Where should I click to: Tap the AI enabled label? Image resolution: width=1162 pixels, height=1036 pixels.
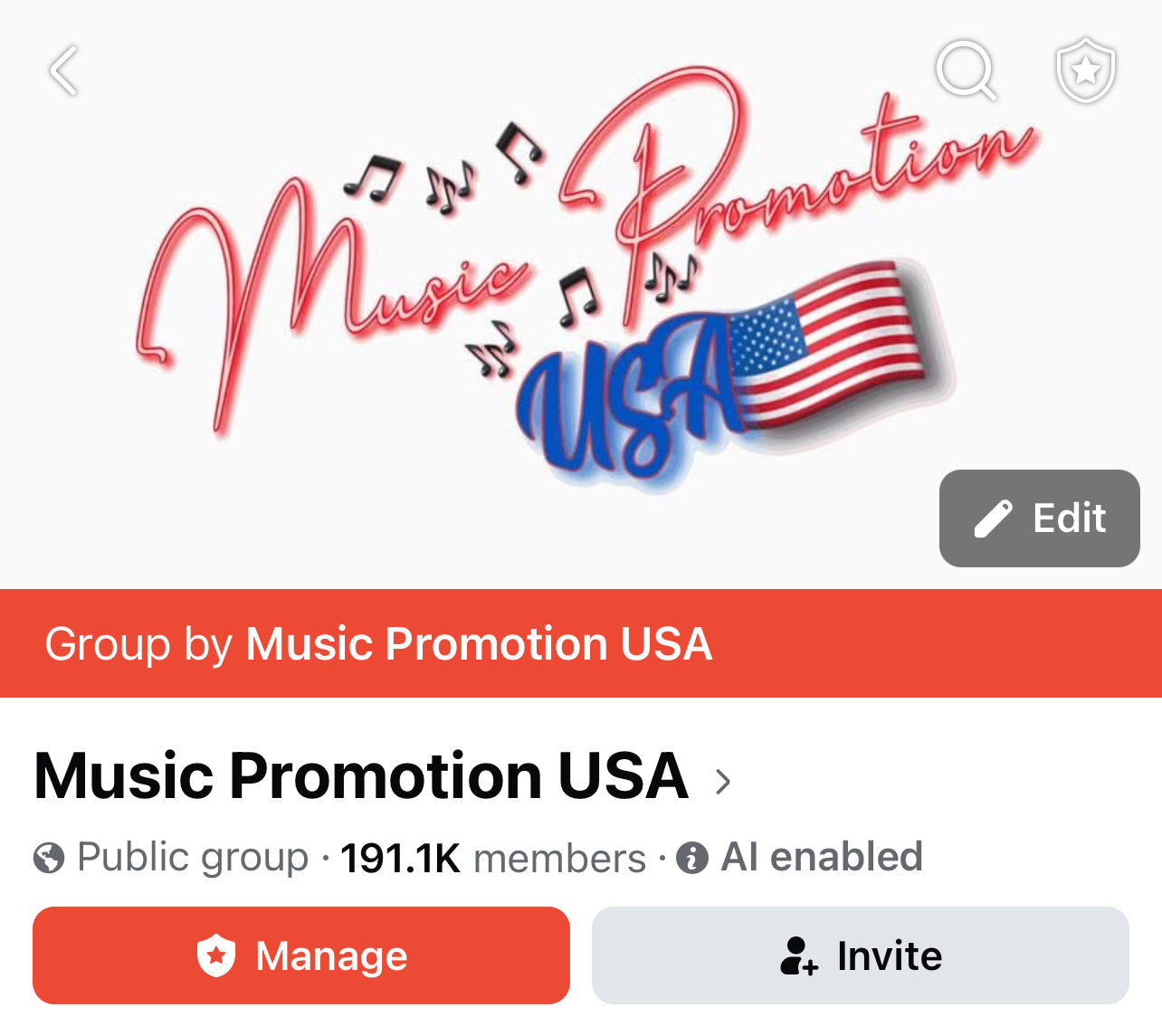tap(822, 857)
